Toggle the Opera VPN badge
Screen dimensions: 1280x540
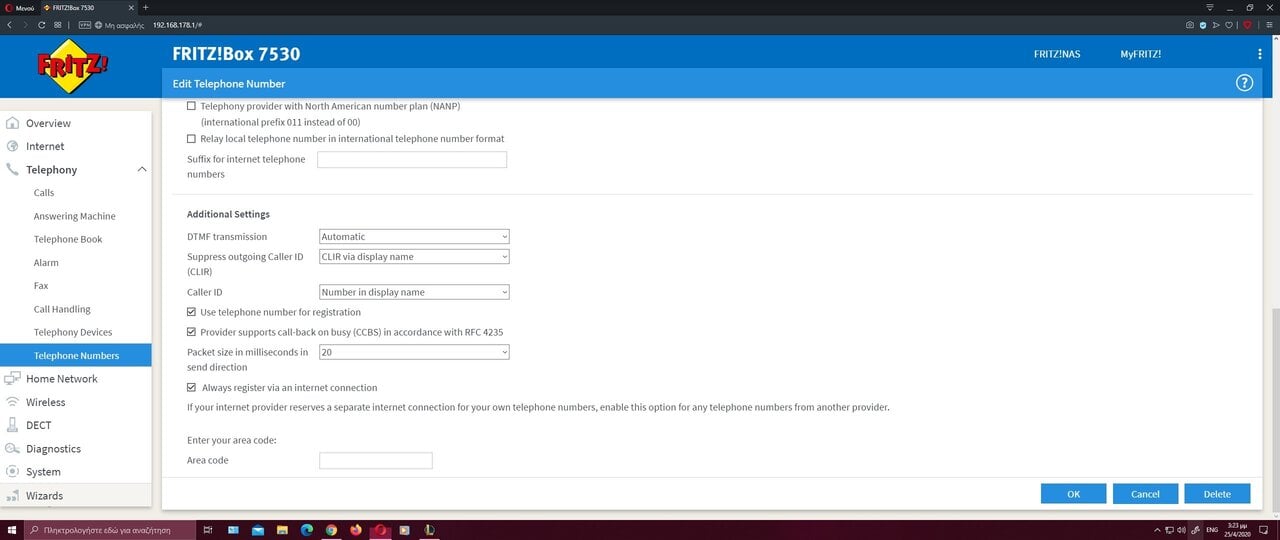point(83,24)
